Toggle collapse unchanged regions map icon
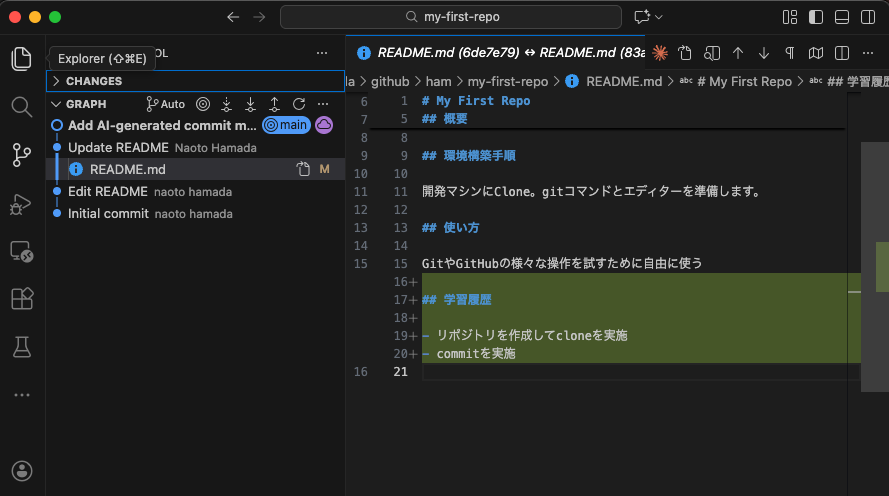The width and height of the screenshot is (889, 496). click(816, 53)
